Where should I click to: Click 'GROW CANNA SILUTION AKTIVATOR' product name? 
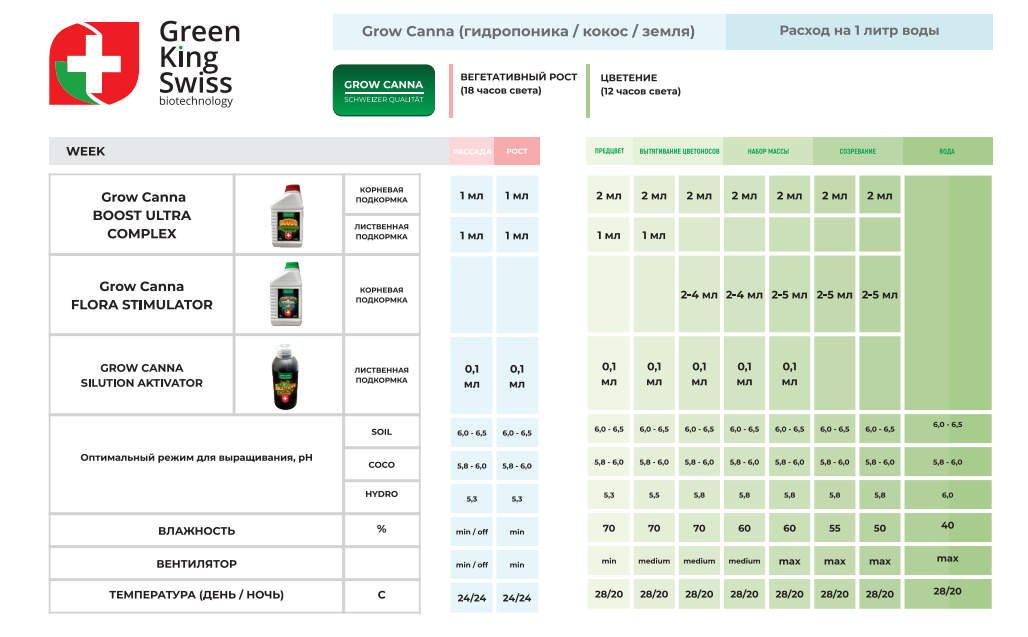coord(142,376)
